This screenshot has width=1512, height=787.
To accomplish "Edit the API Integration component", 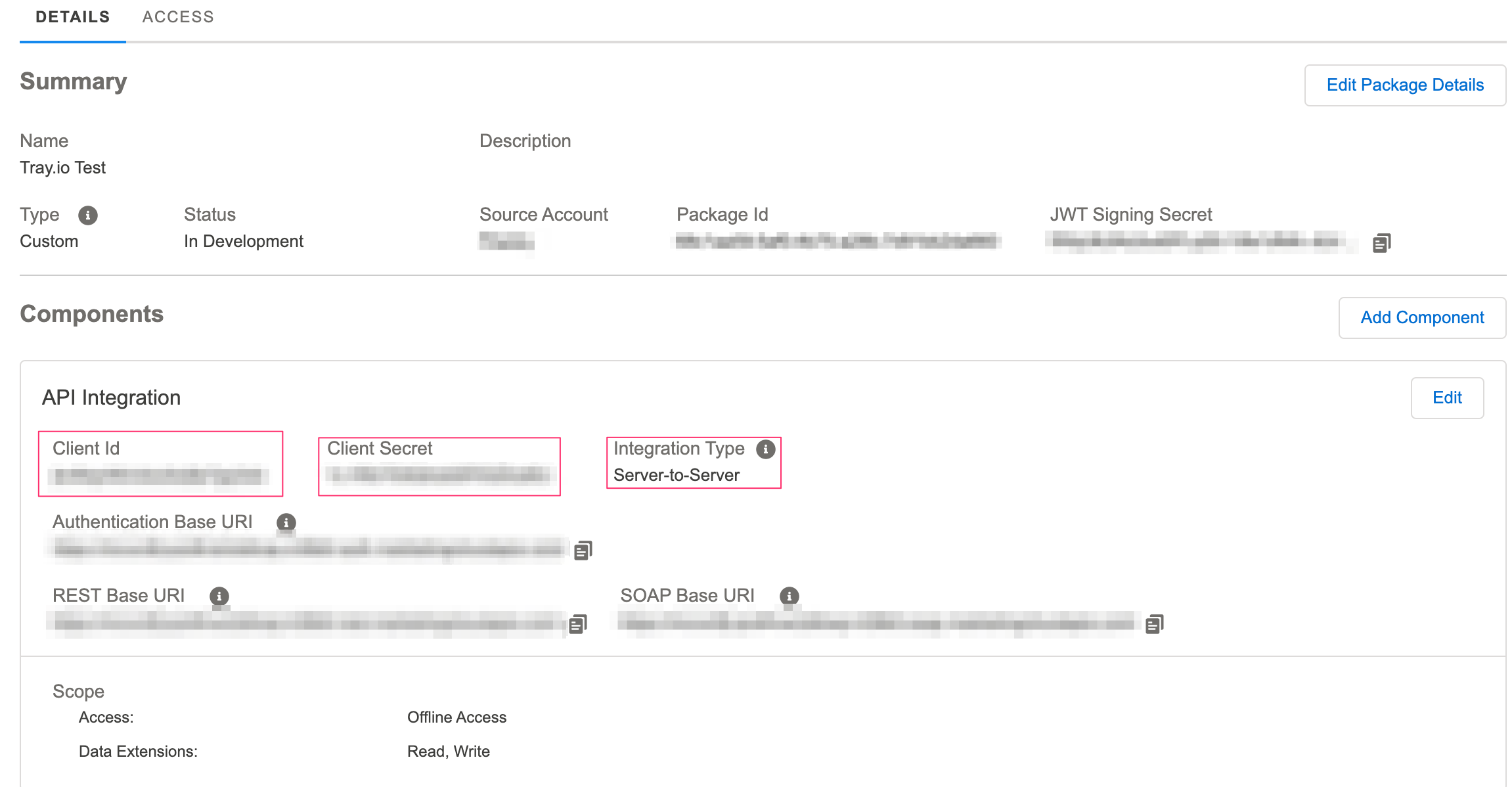I will pos(1447,397).
